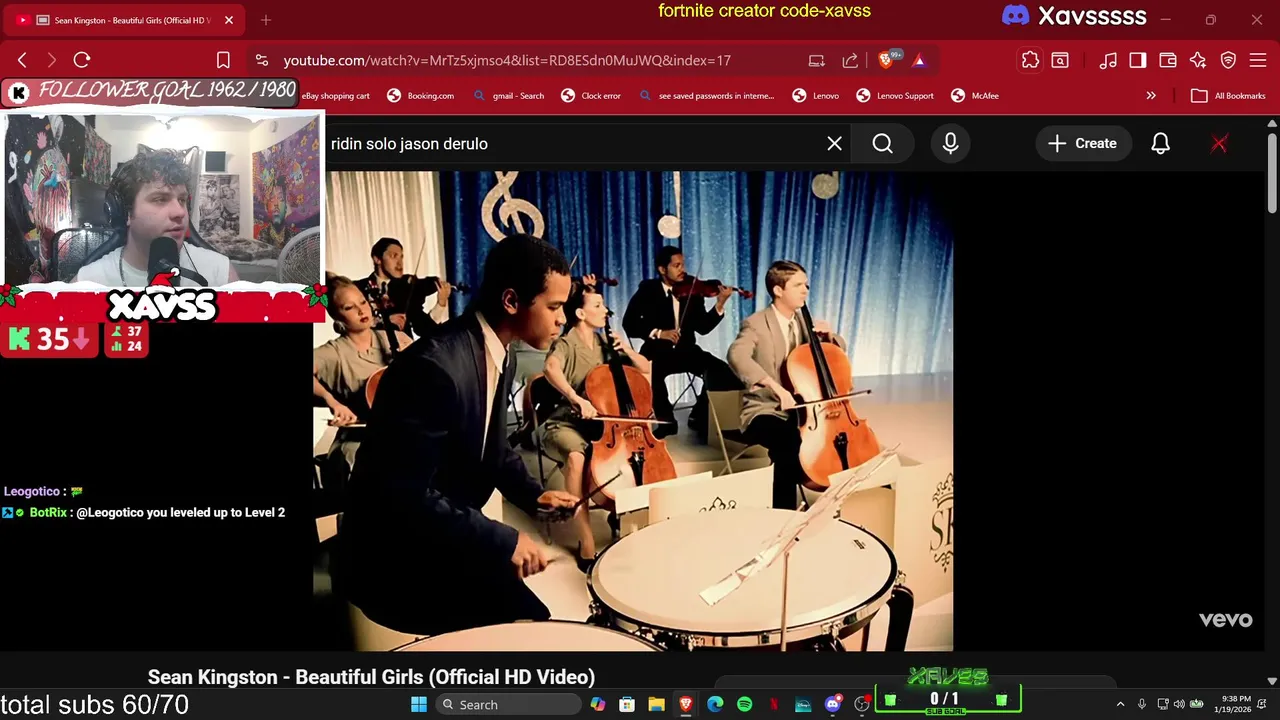This screenshot has width=1280, height=720.
Task: Open the YouTube Create button
Action: coord(1082,144)
